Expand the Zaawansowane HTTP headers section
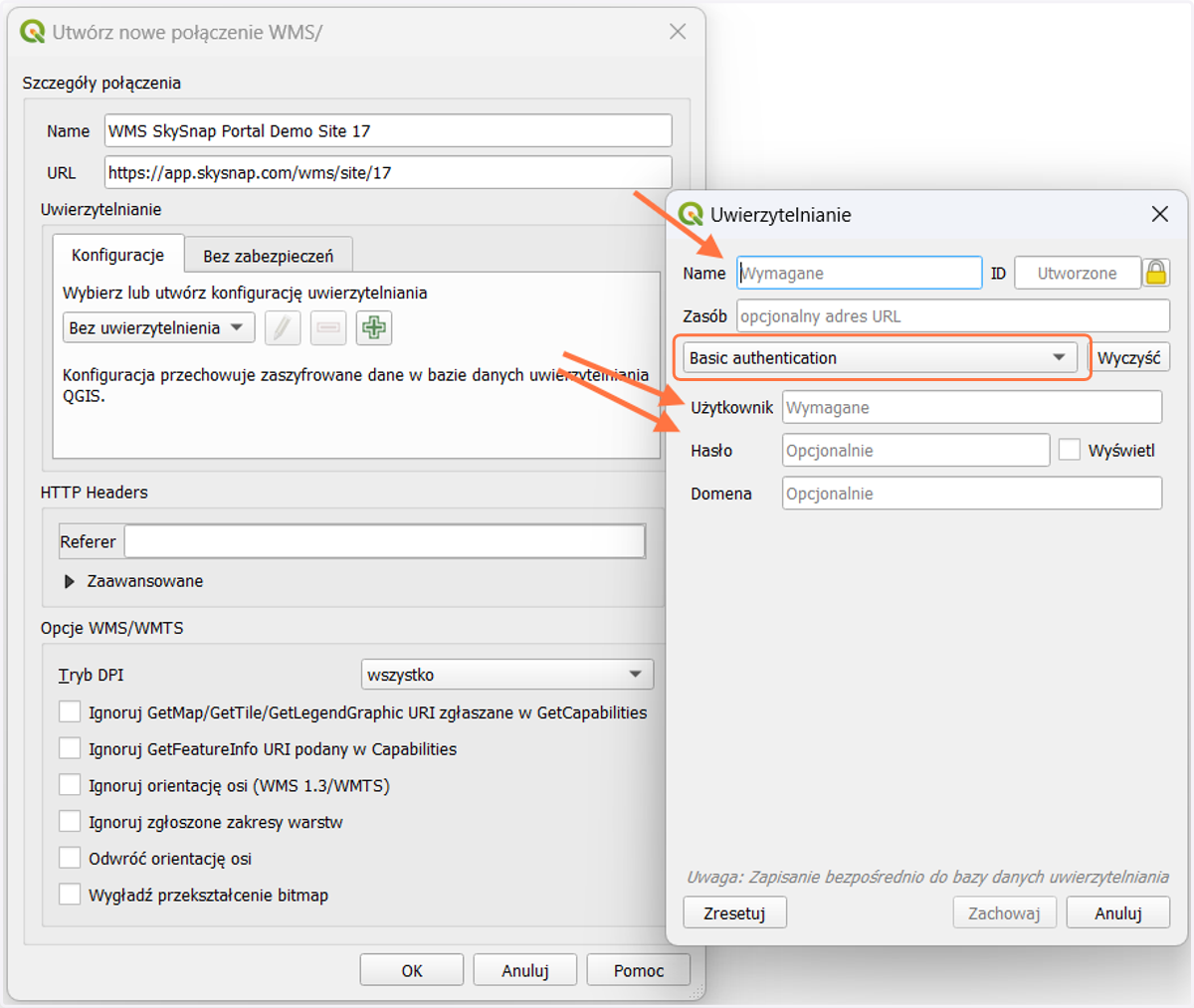This screenshot has width=1194, height=1008. pos(70,581)
